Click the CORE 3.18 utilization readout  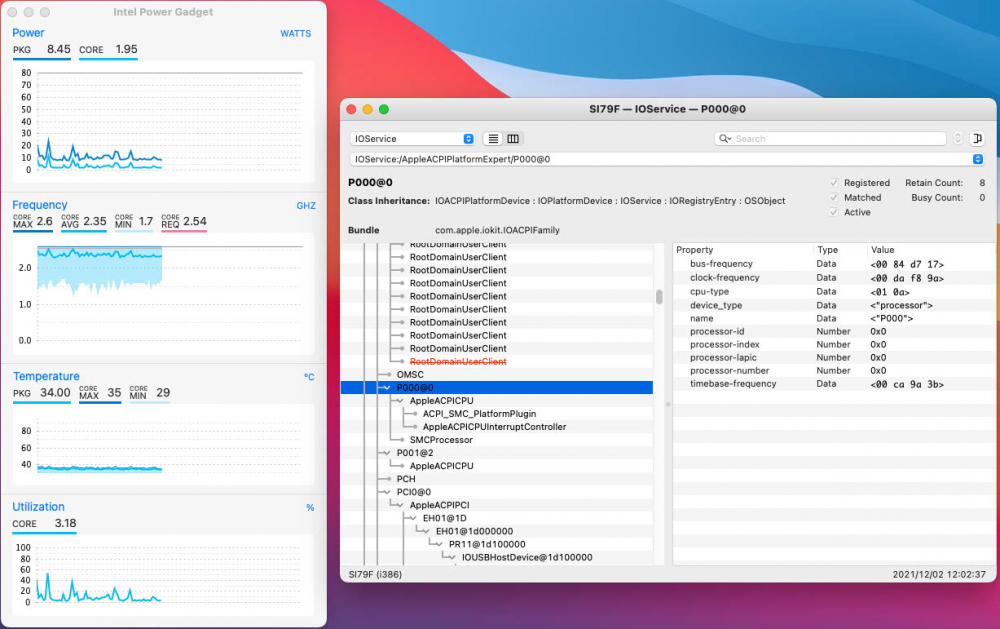click(44, 524)
